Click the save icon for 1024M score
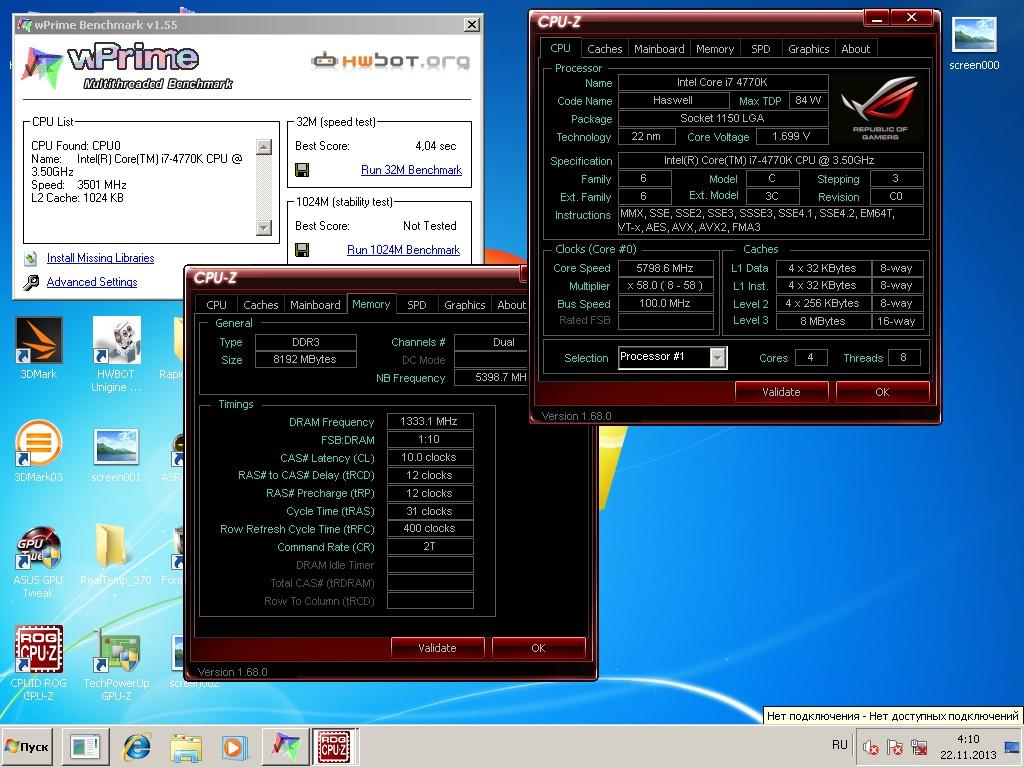1024x768 pixels. tap(302, 250)
